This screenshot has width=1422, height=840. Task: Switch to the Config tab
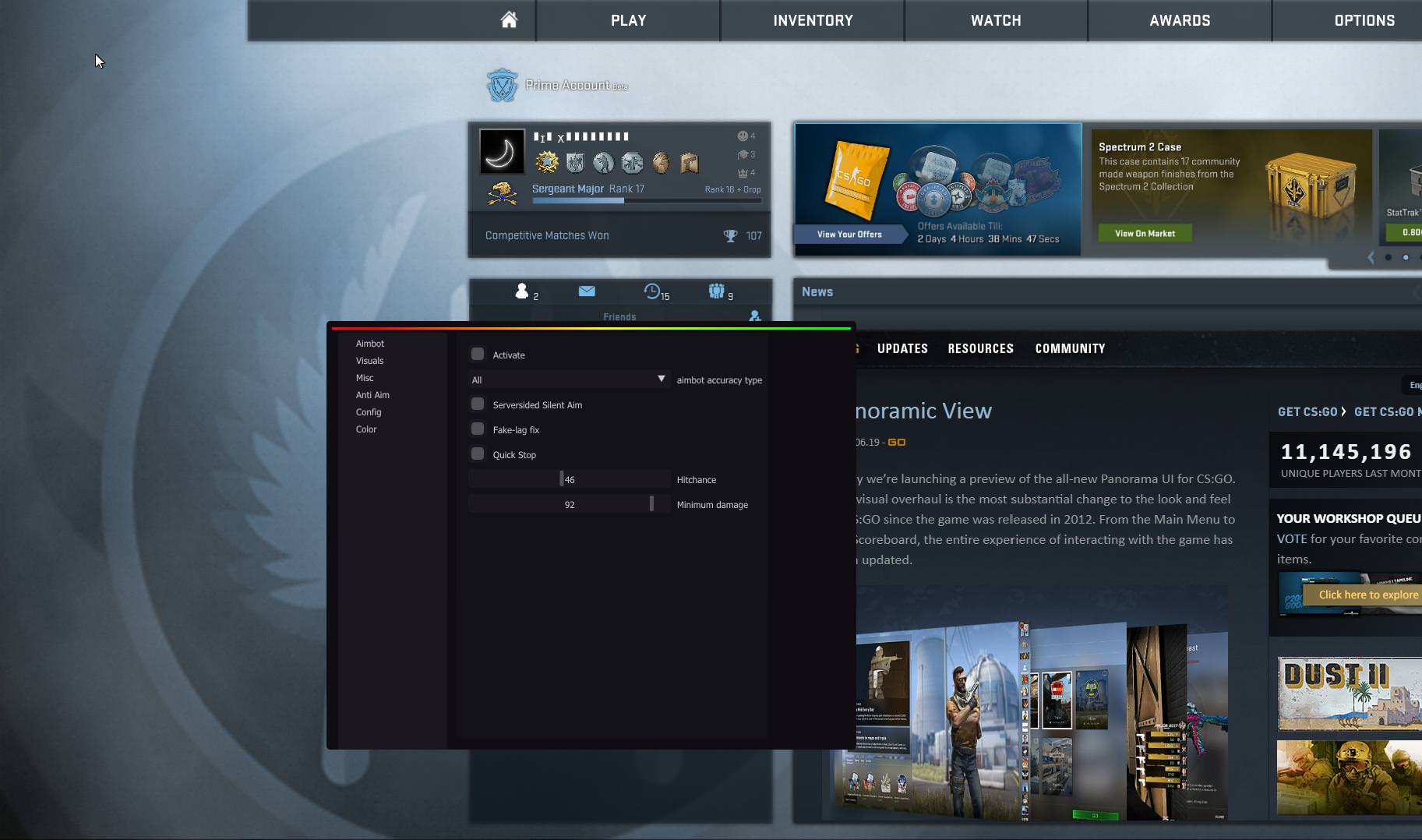pos(369,412)
